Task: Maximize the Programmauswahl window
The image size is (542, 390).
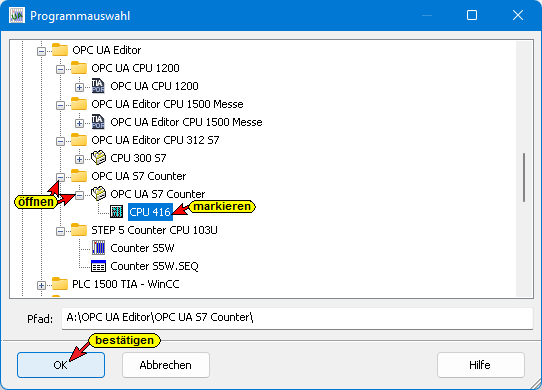Action: click(472, 15)
